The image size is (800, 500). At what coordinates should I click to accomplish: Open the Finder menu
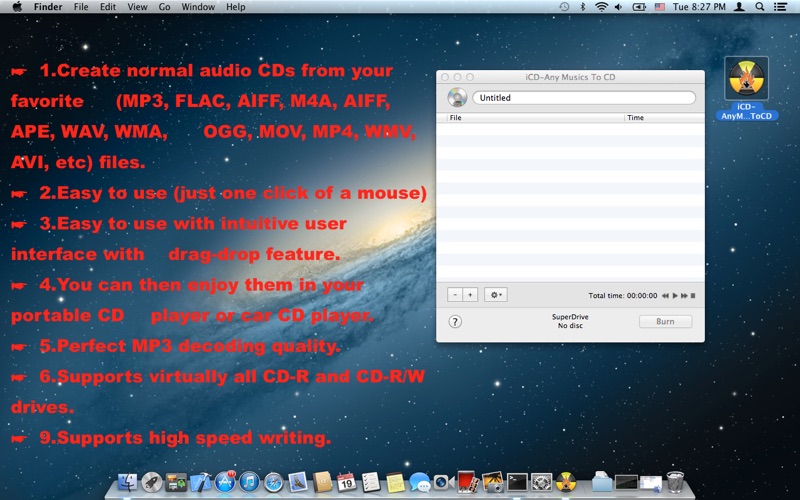pos(48,7)
